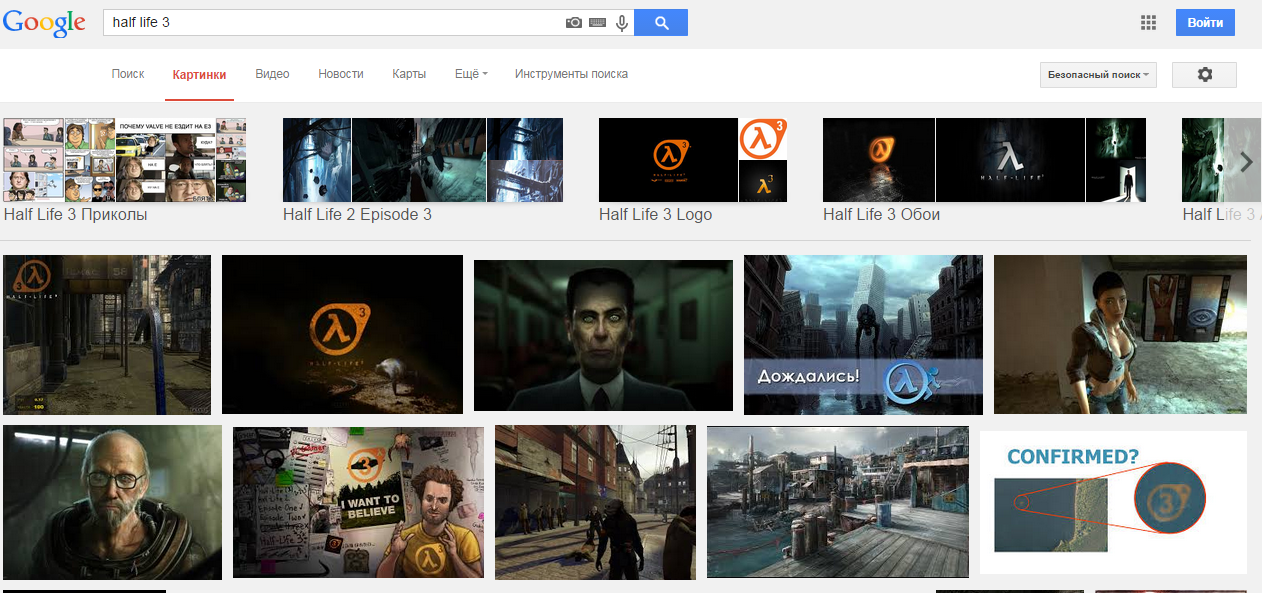Screen dimensions: 1262x593
Task: Click the blue magnifier search button
Action: tap(661, 22)
